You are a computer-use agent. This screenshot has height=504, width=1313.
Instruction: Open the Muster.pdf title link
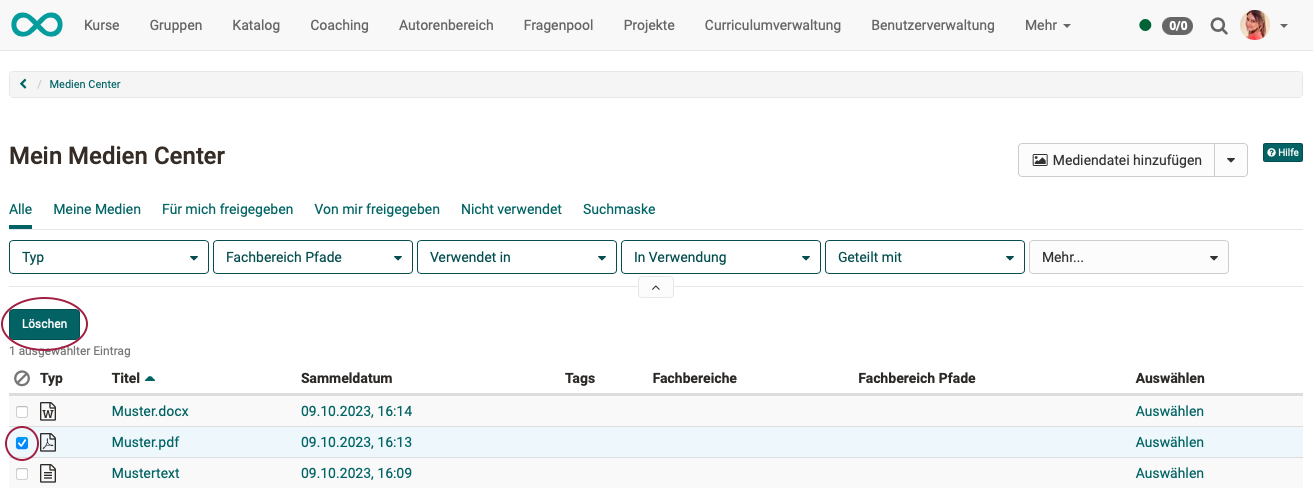coord(146,442)
